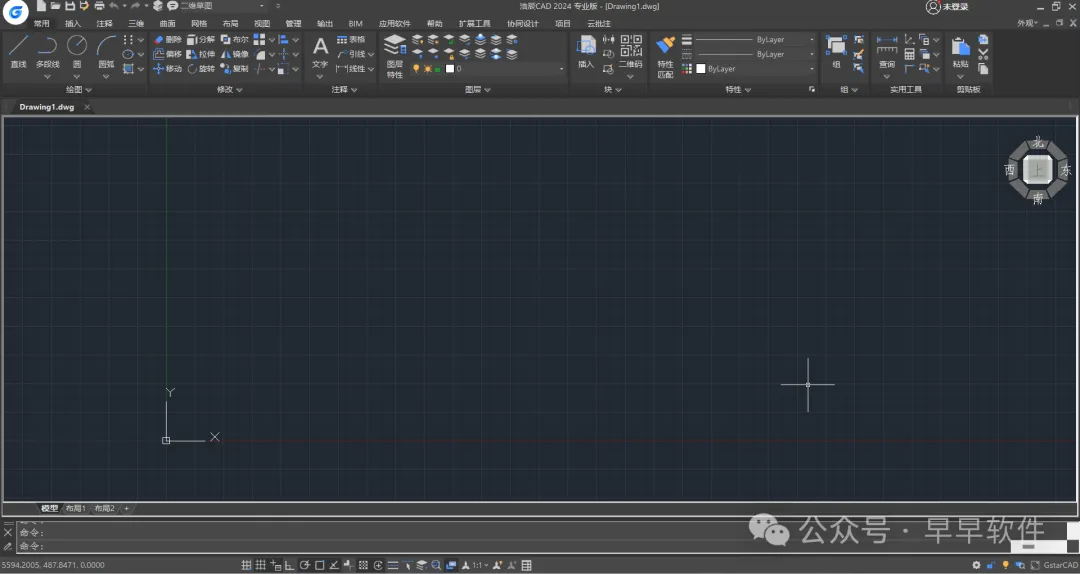Click the coordinates readout in status bar
The width and height of the screenshot is (1080, 574).
(53, 565)
